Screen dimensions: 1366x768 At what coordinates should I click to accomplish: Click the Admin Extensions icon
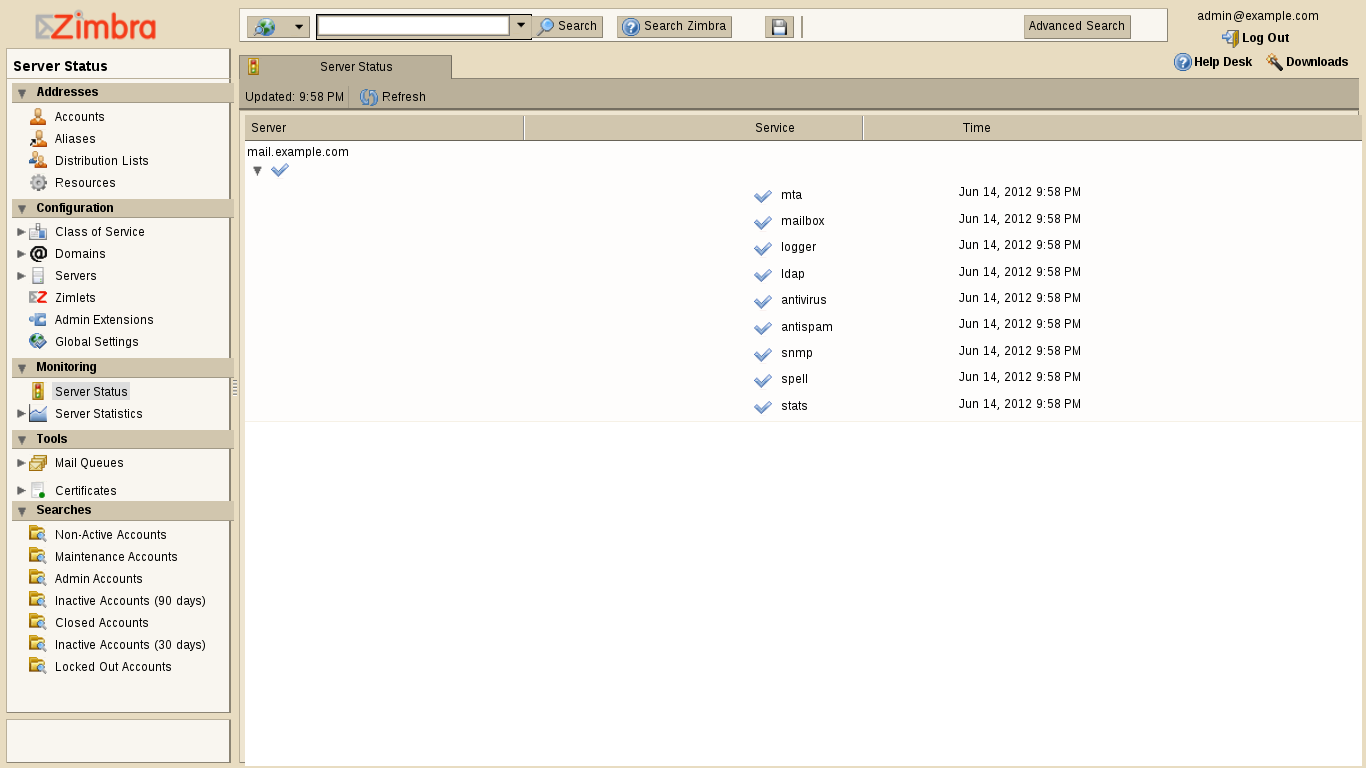pos(38,320)
